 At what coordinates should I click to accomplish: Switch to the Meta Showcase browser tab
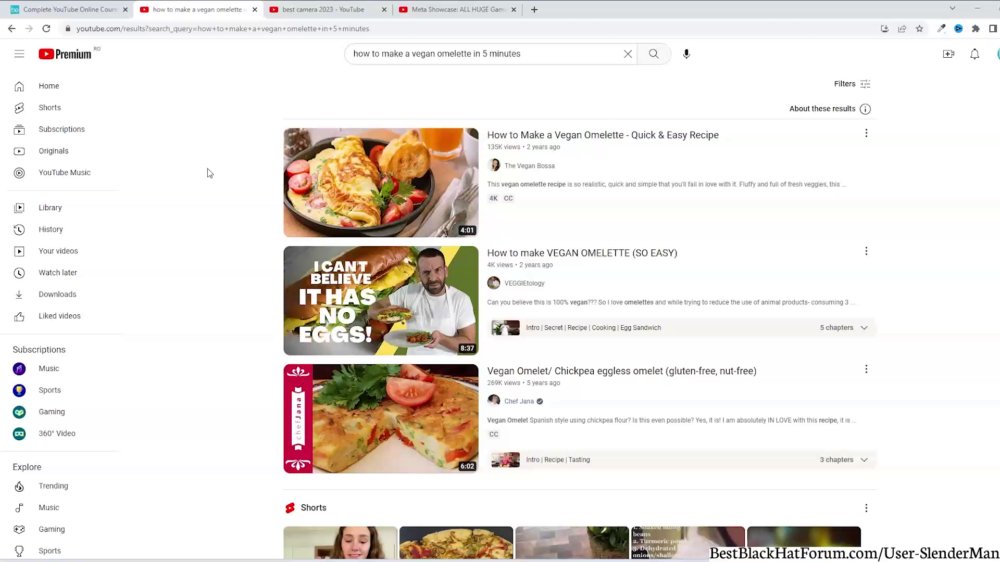(x=459, y=10)
